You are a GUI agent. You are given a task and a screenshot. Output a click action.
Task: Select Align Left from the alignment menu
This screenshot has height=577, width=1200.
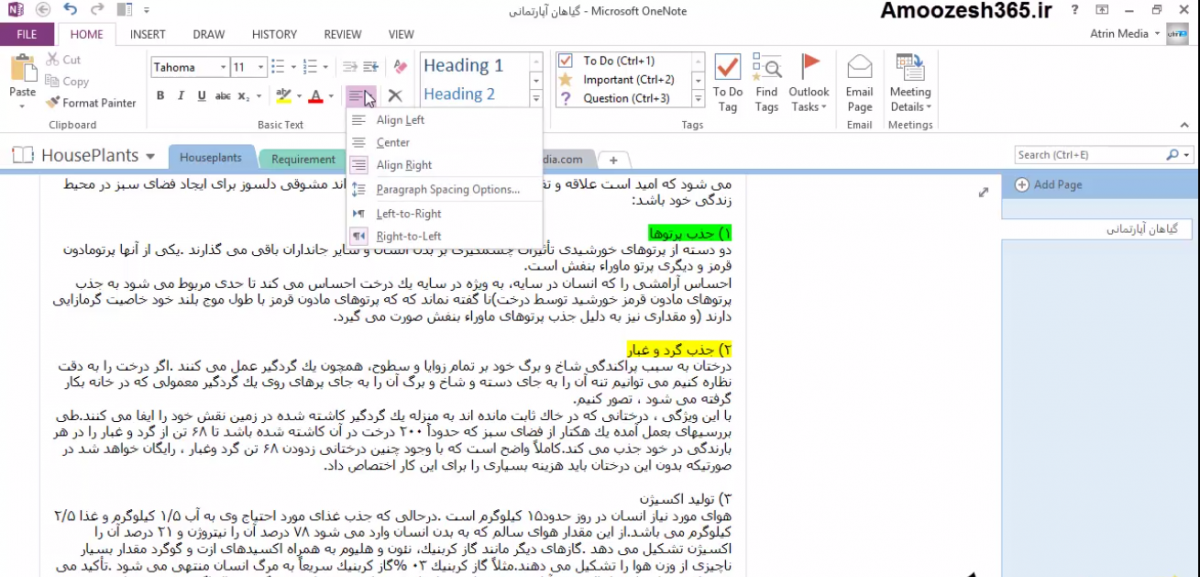(400, 120)
